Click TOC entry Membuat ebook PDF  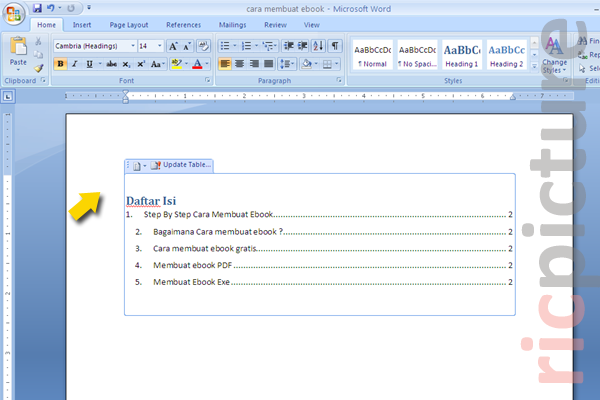[x=192, y=265]
